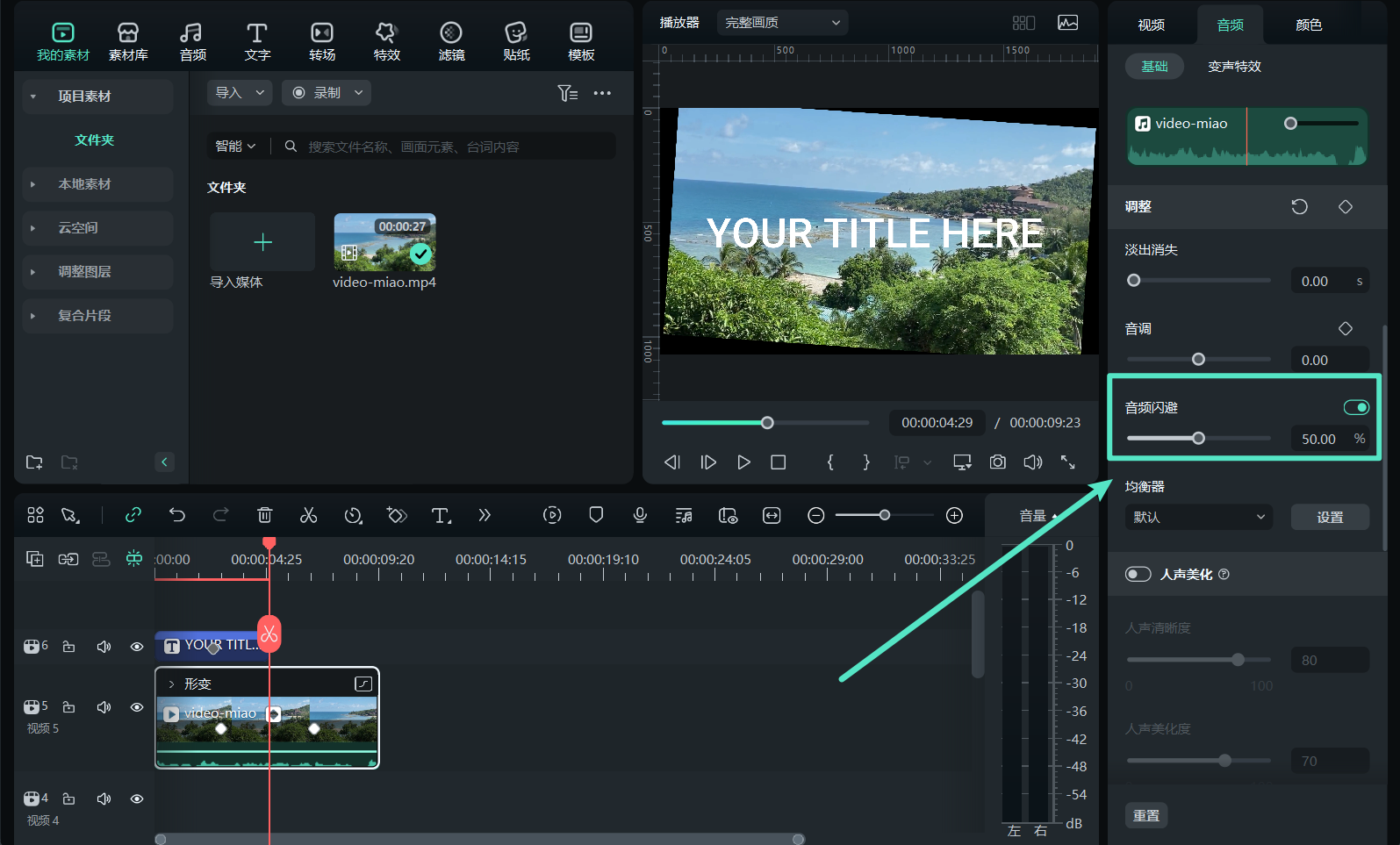Switch to the Color (颜色) tab
This screenshot has width=1400, height=845.
pos(1308,25)
